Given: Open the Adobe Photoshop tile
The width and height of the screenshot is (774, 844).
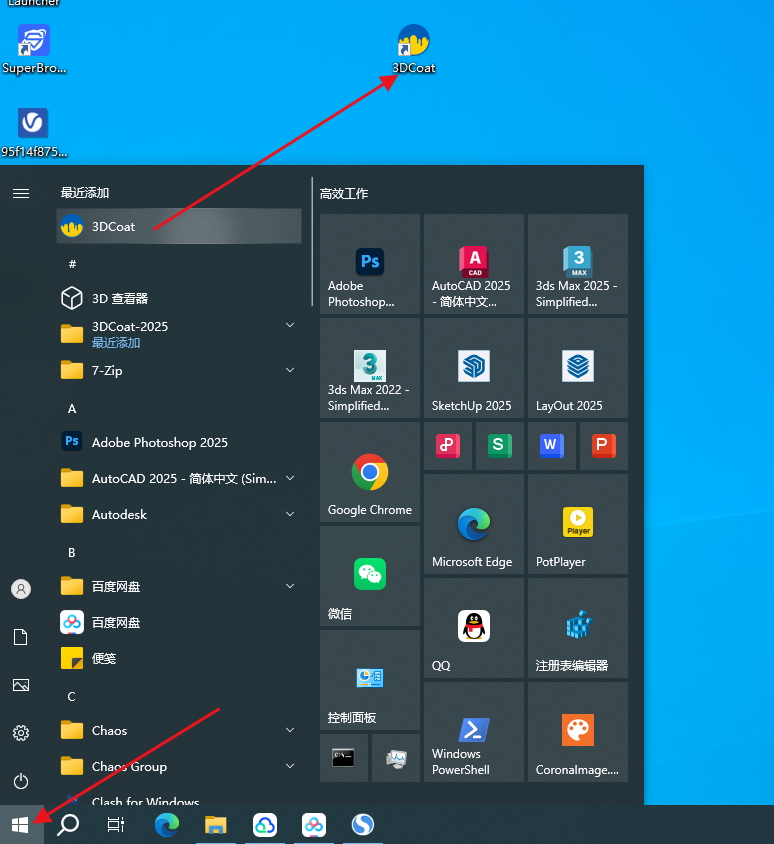Looking at the screenshot, I should (x=370, y=264).
